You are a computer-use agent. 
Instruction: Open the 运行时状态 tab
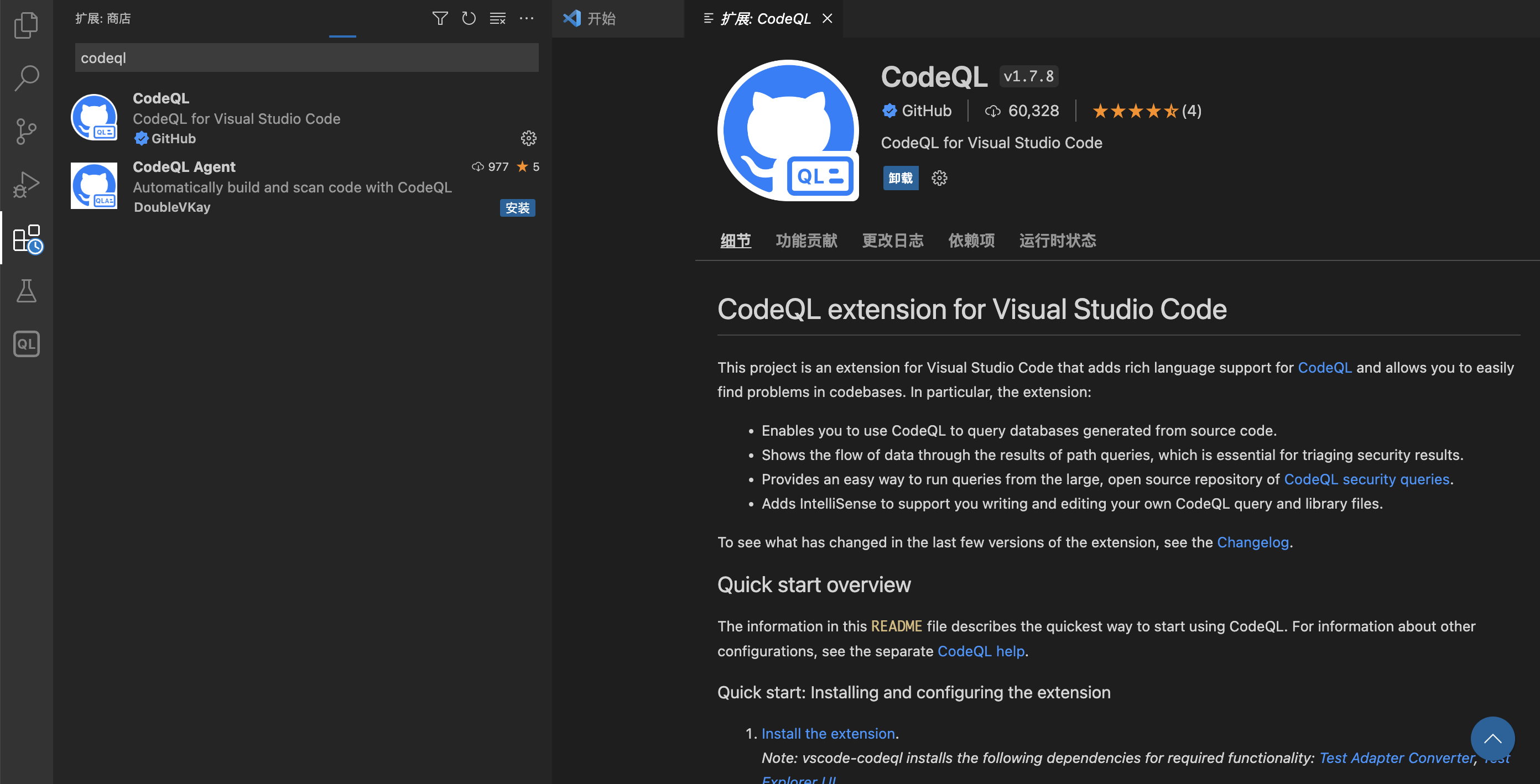1057,241
